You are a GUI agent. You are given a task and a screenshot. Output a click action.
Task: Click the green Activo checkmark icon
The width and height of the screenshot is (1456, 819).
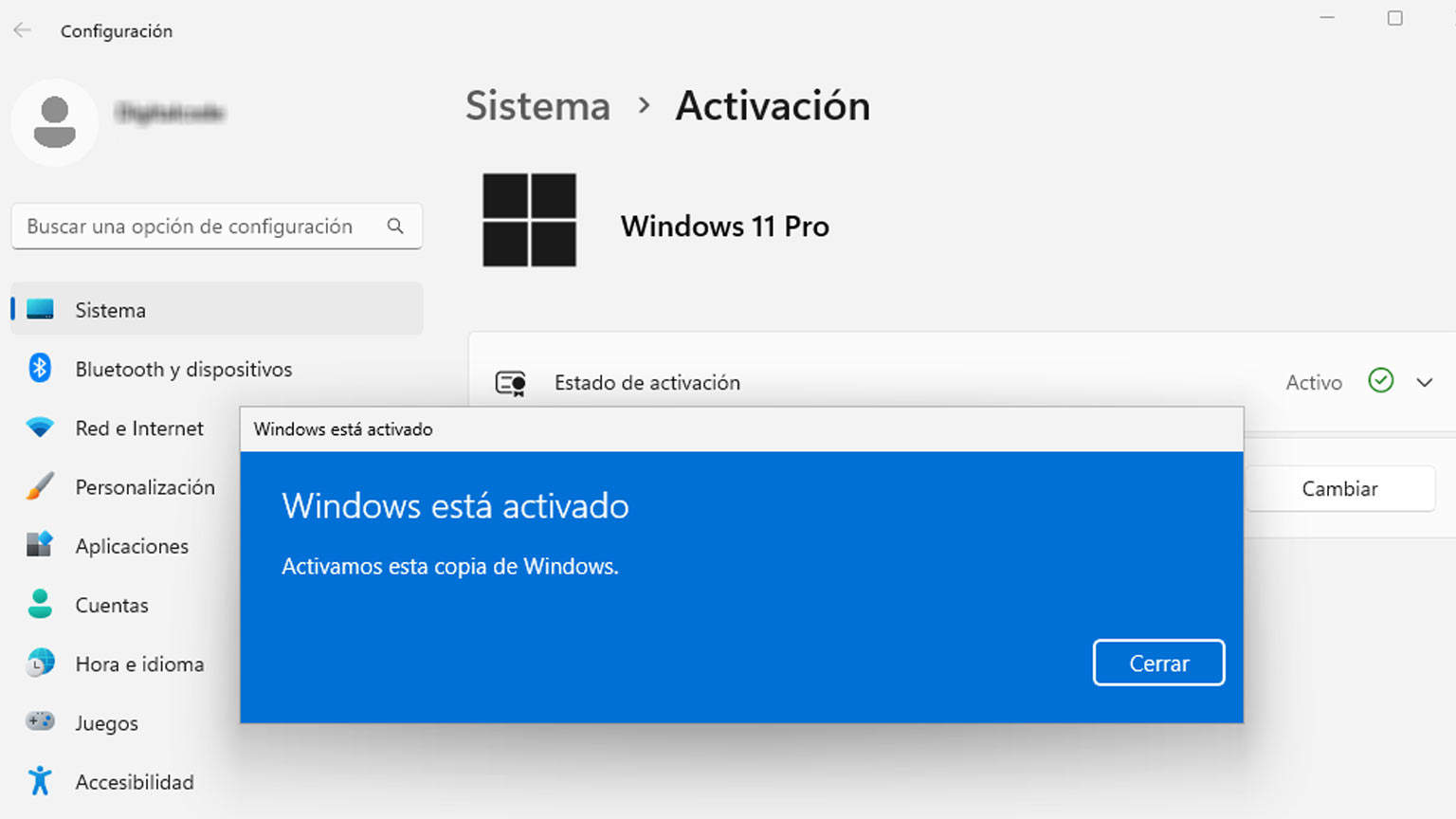point(1381,381)
